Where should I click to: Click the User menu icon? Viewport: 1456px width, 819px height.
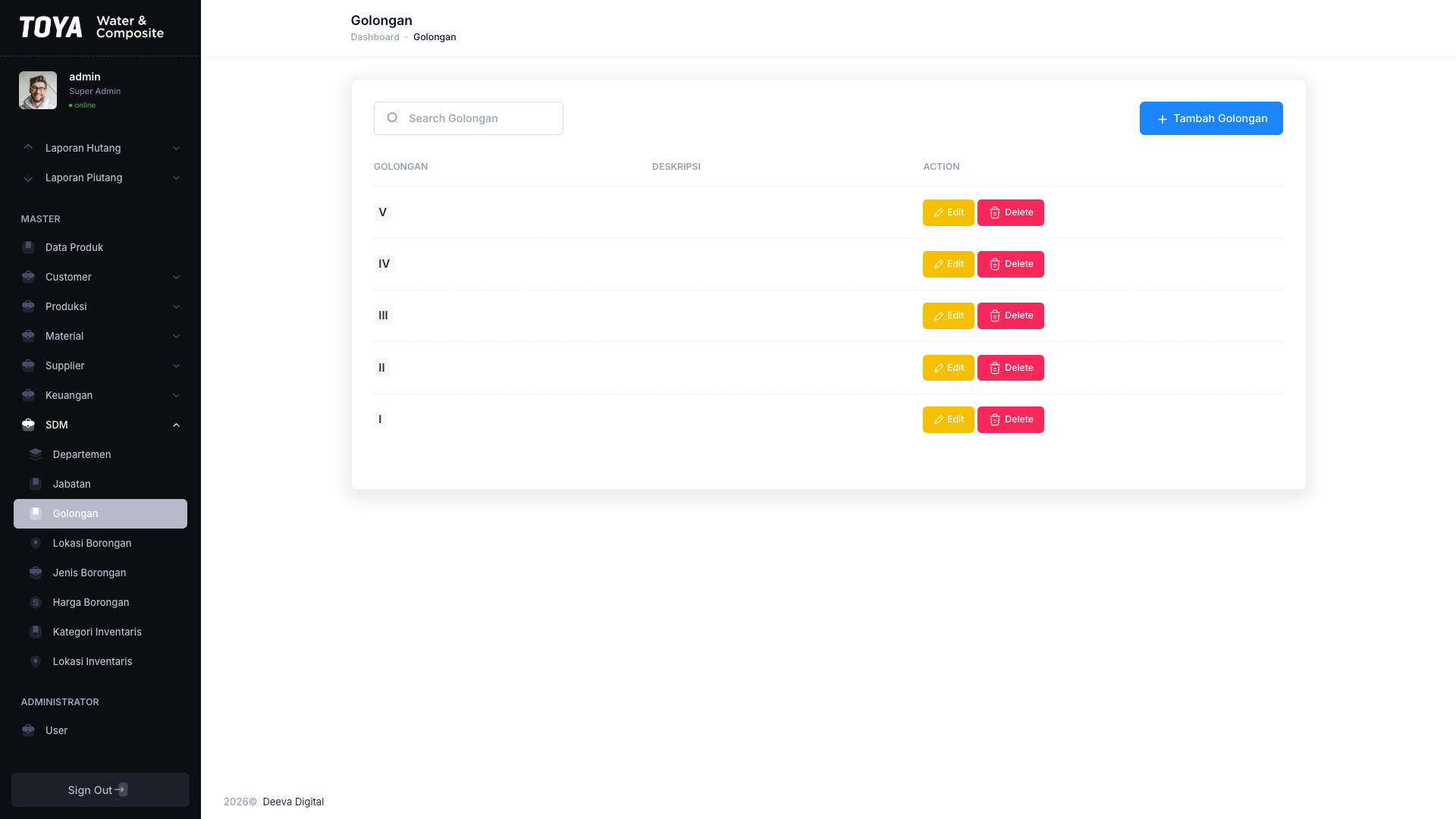pos(28,730)
